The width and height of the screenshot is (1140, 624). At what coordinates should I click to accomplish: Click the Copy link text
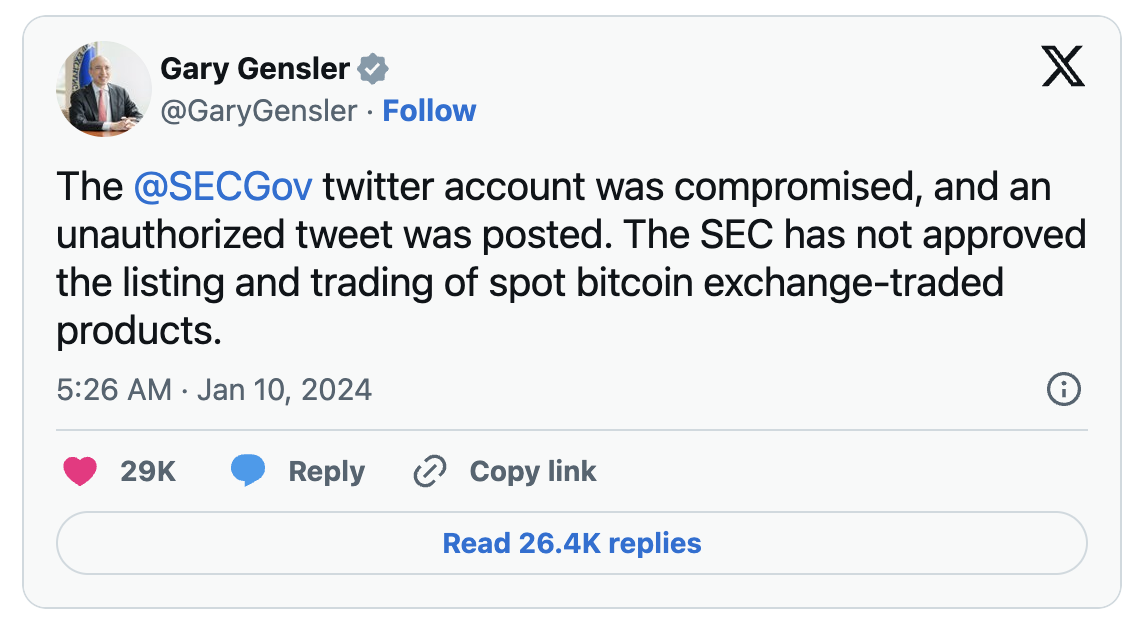click(x=532, y=471)
